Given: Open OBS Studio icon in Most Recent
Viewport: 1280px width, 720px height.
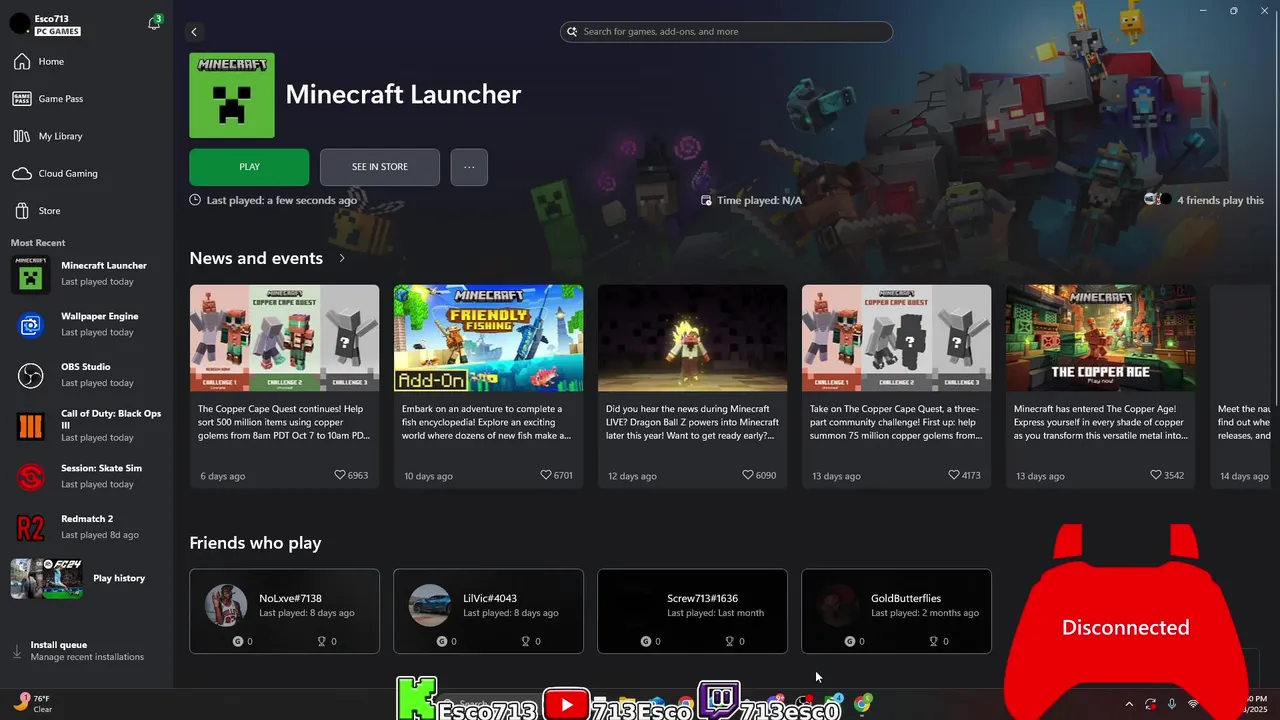Looking at the screenshot, I should 30,375.
